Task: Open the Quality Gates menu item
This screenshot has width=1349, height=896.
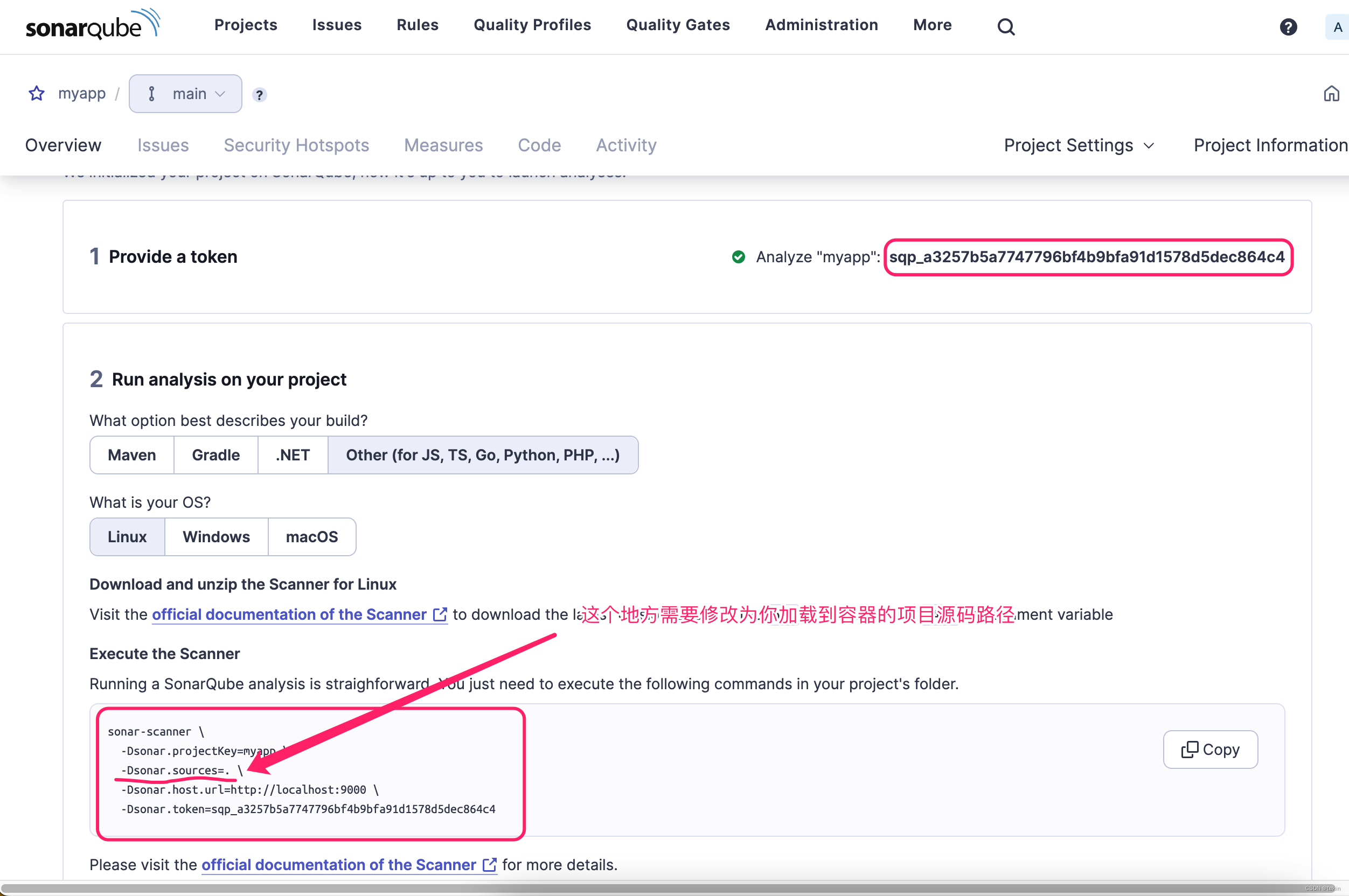Action: [677, 25]
